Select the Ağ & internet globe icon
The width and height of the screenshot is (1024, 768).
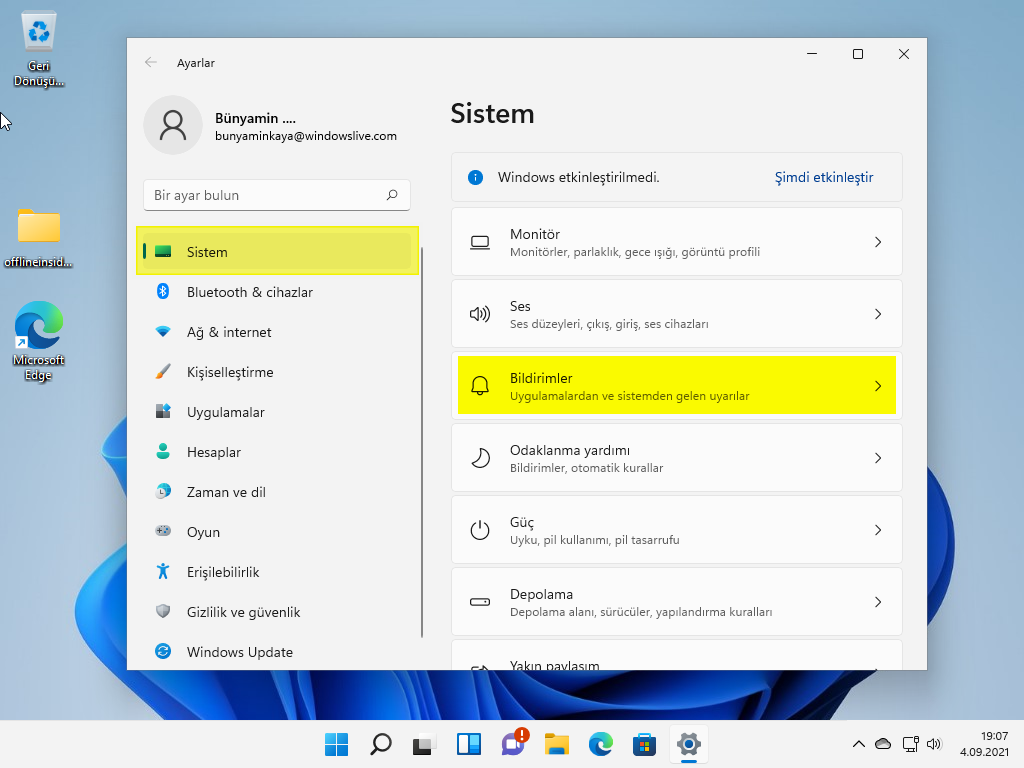pos(162,332)
